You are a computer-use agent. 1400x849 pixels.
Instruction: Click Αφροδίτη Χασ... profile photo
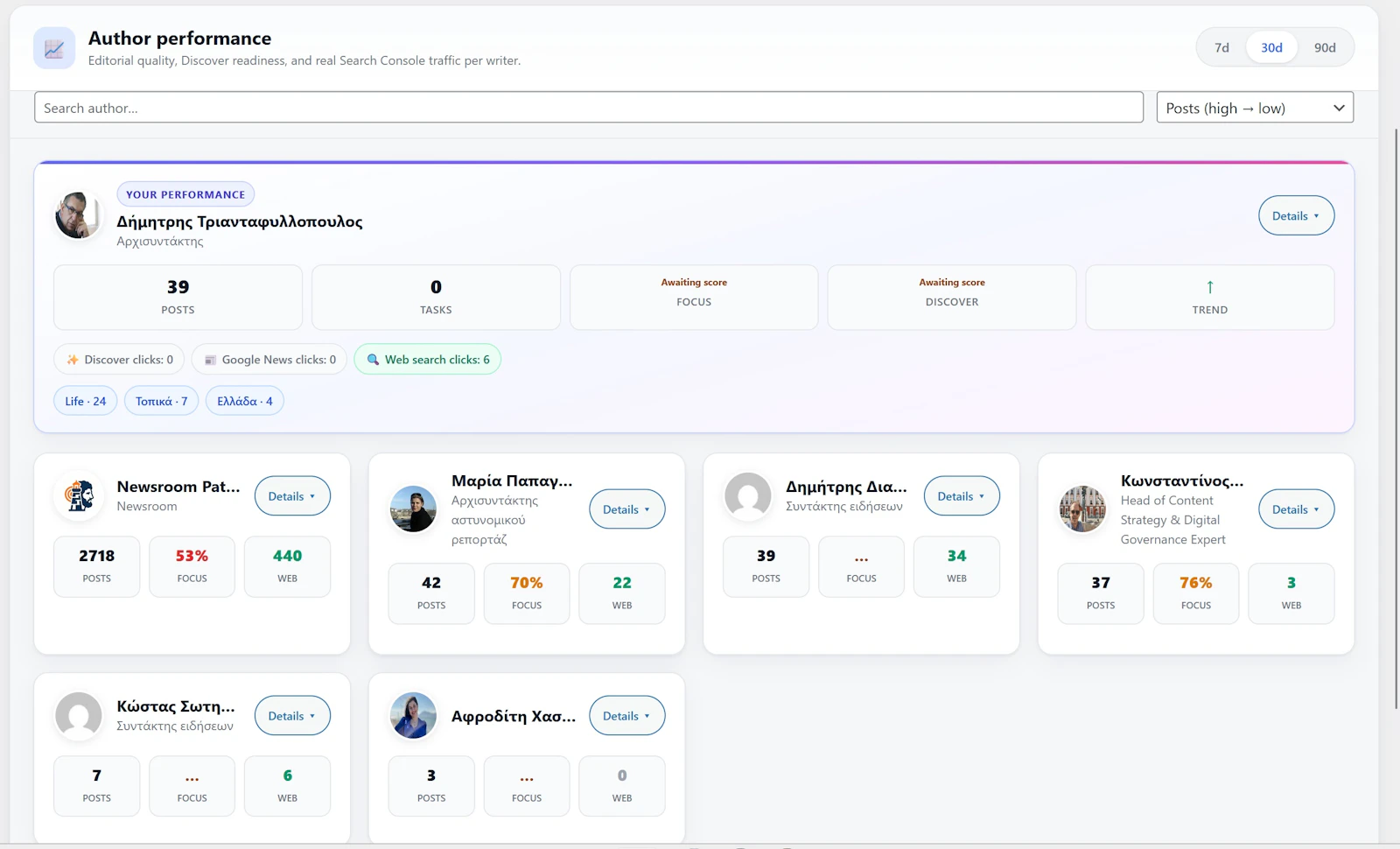[x=413, y=715]
